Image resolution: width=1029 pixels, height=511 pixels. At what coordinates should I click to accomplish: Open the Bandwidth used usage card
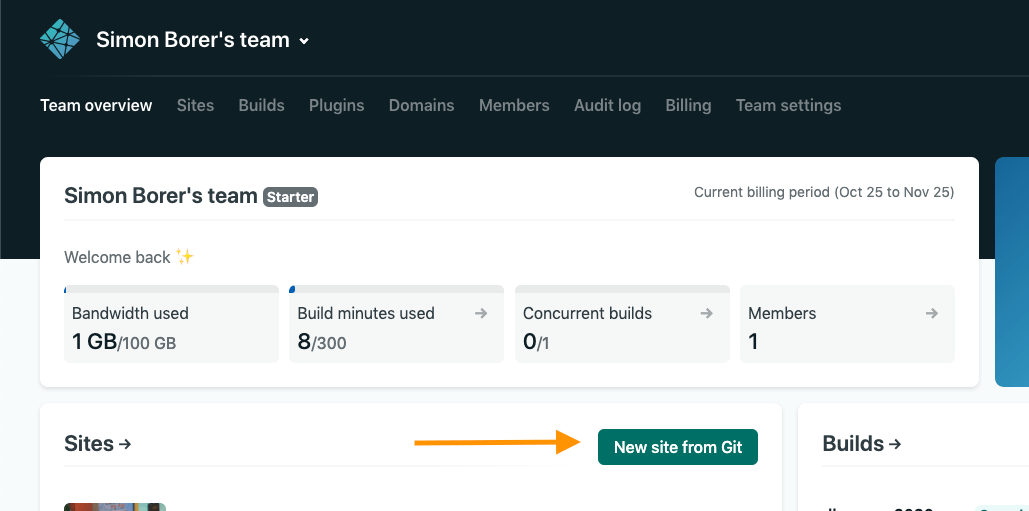tap(171, 327)
